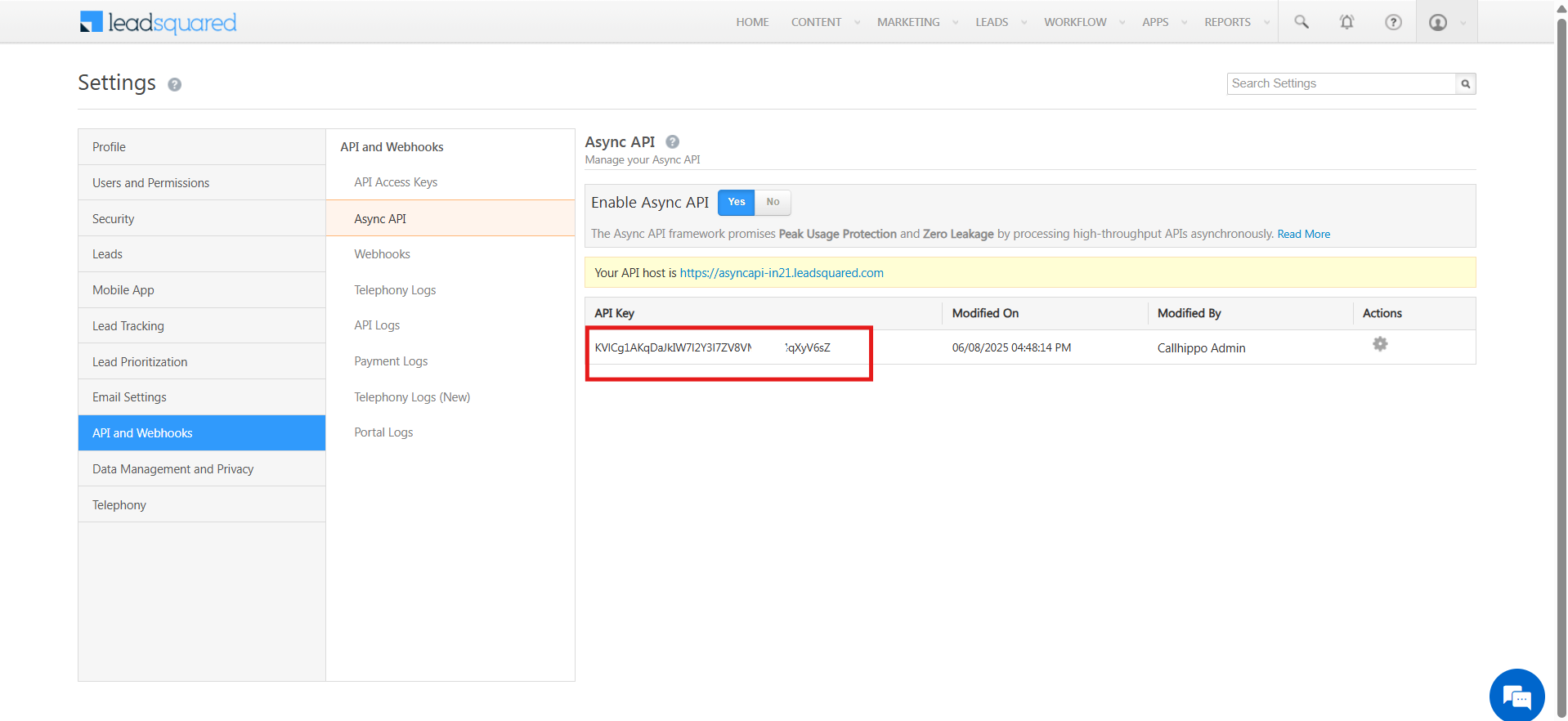Click the help icon beside Async API heading
This screenshot has height=721, width=1568.
[x=672, y=141]
